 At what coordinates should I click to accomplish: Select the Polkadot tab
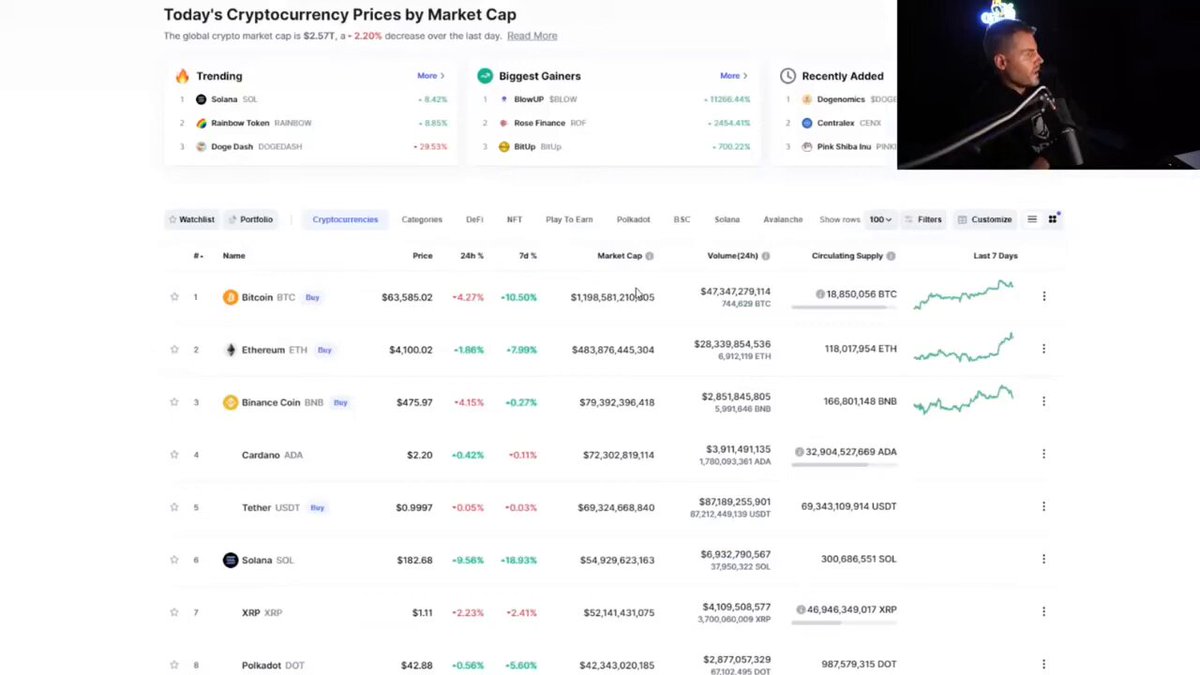click(x=633, y=219)
